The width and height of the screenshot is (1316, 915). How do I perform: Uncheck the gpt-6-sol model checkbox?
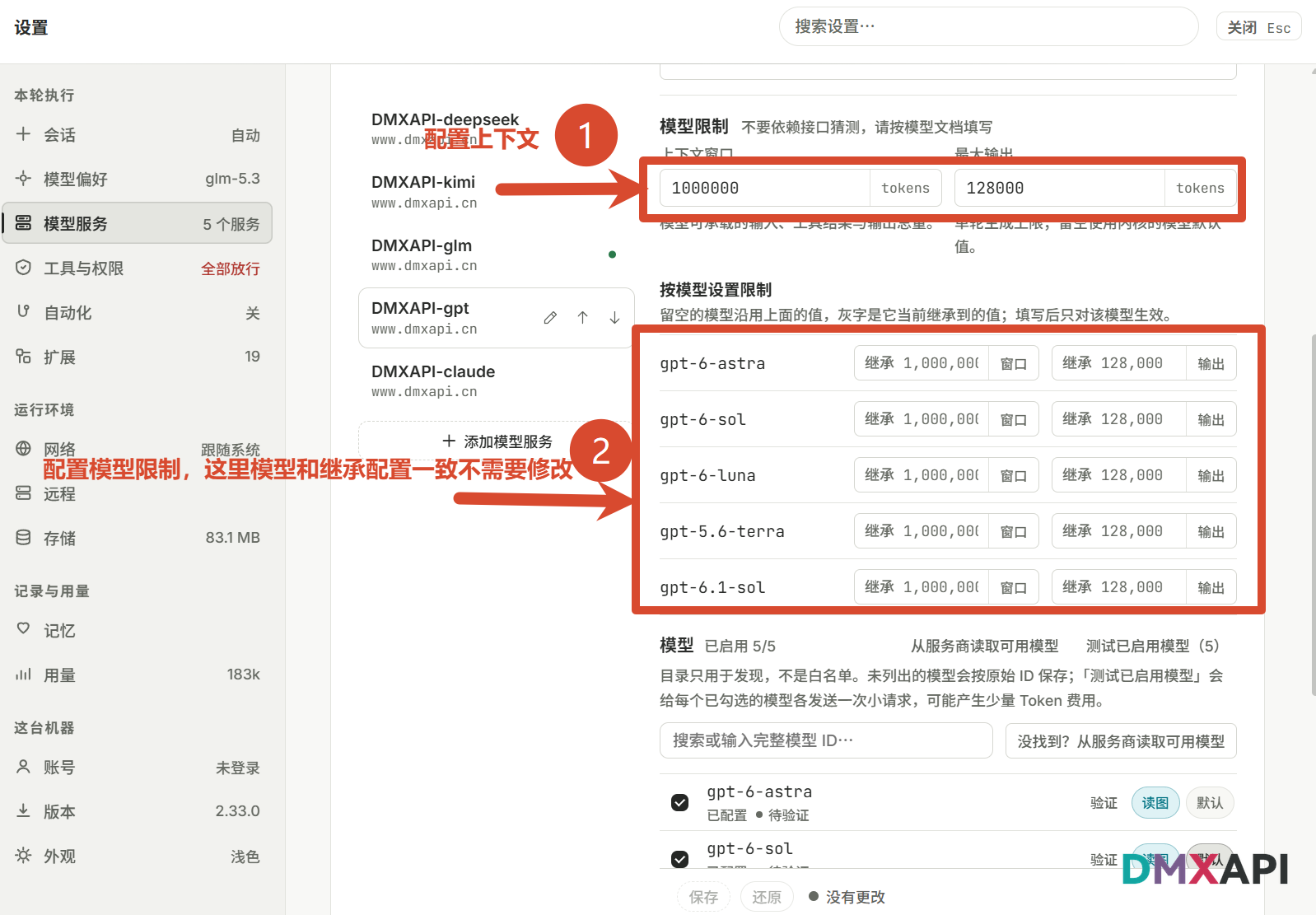679,859
